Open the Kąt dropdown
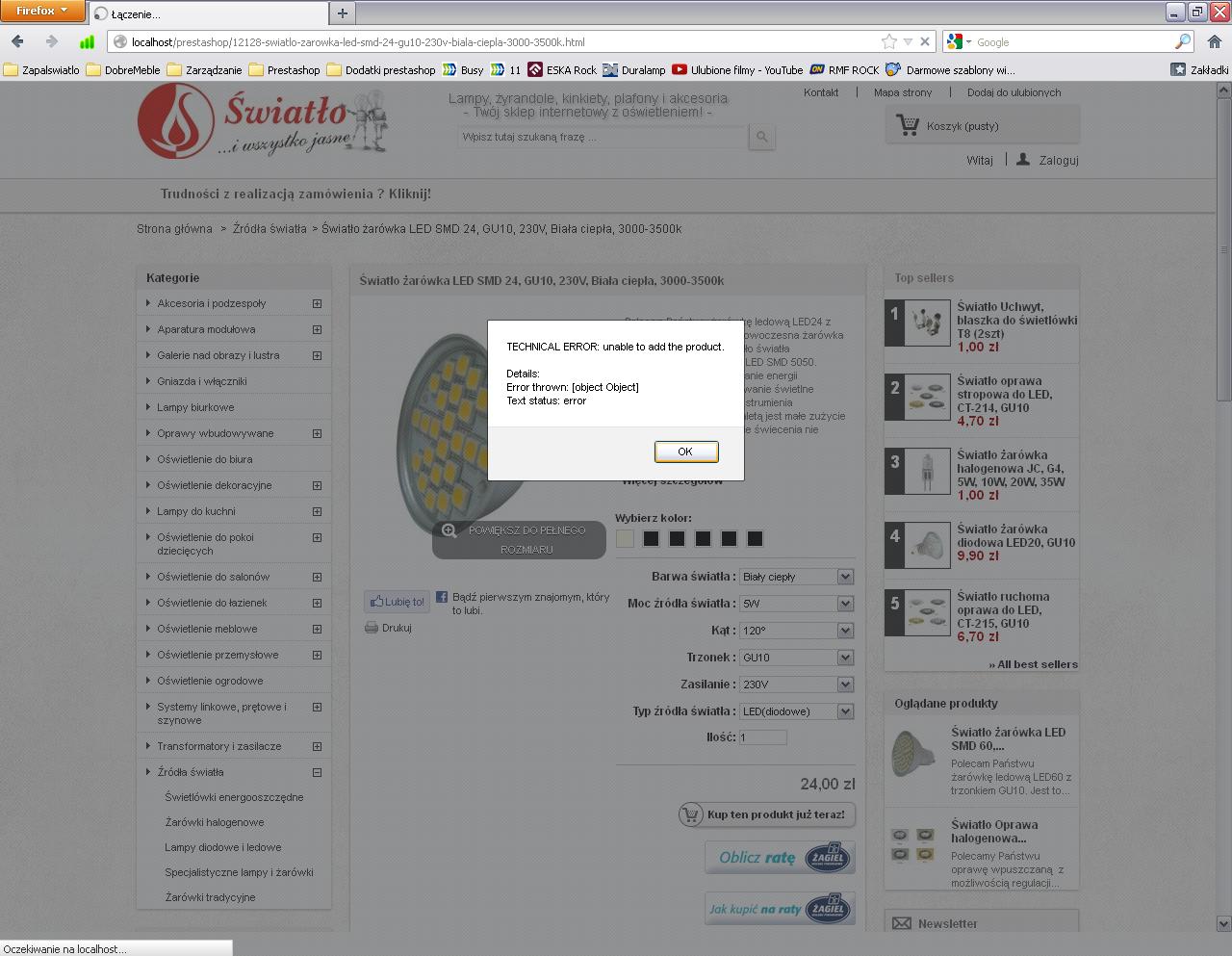This screenshot has height=956, width=1232. click(797, 631)
